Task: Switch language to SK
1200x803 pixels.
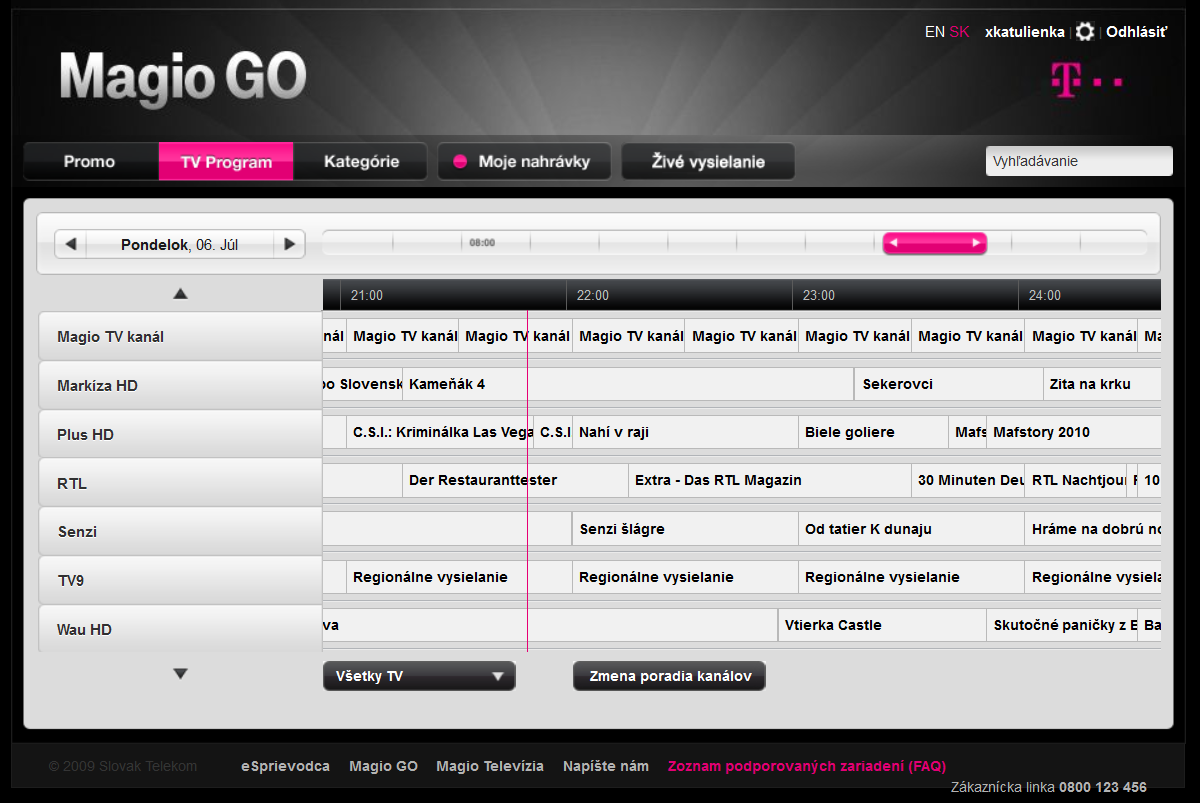Action: (x=960, y=32)
